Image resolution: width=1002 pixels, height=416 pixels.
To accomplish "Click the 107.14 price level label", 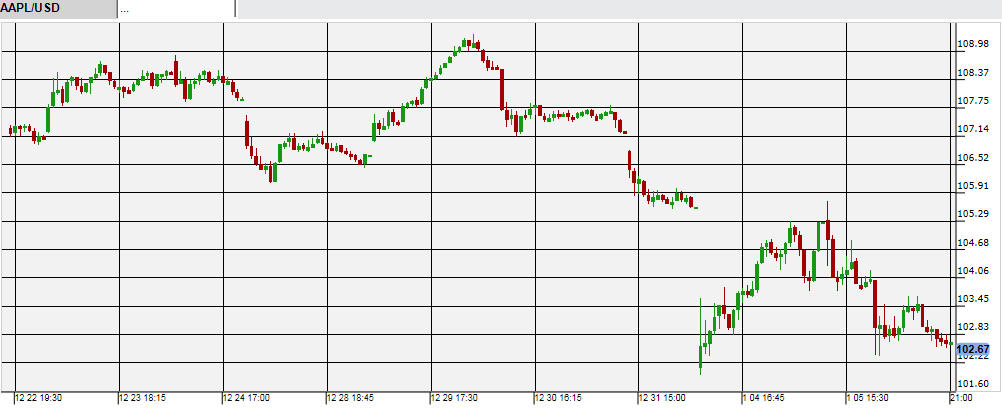I will click(974, 129).
